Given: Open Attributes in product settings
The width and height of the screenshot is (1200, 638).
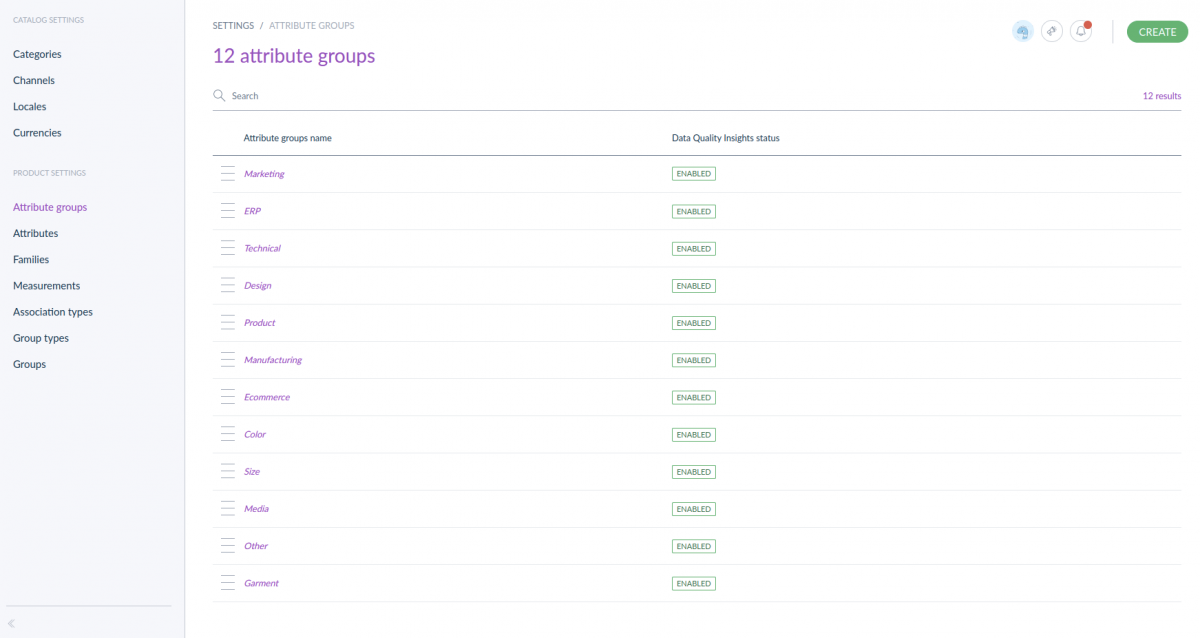Looking at the screenshot, I should point(36,233).
